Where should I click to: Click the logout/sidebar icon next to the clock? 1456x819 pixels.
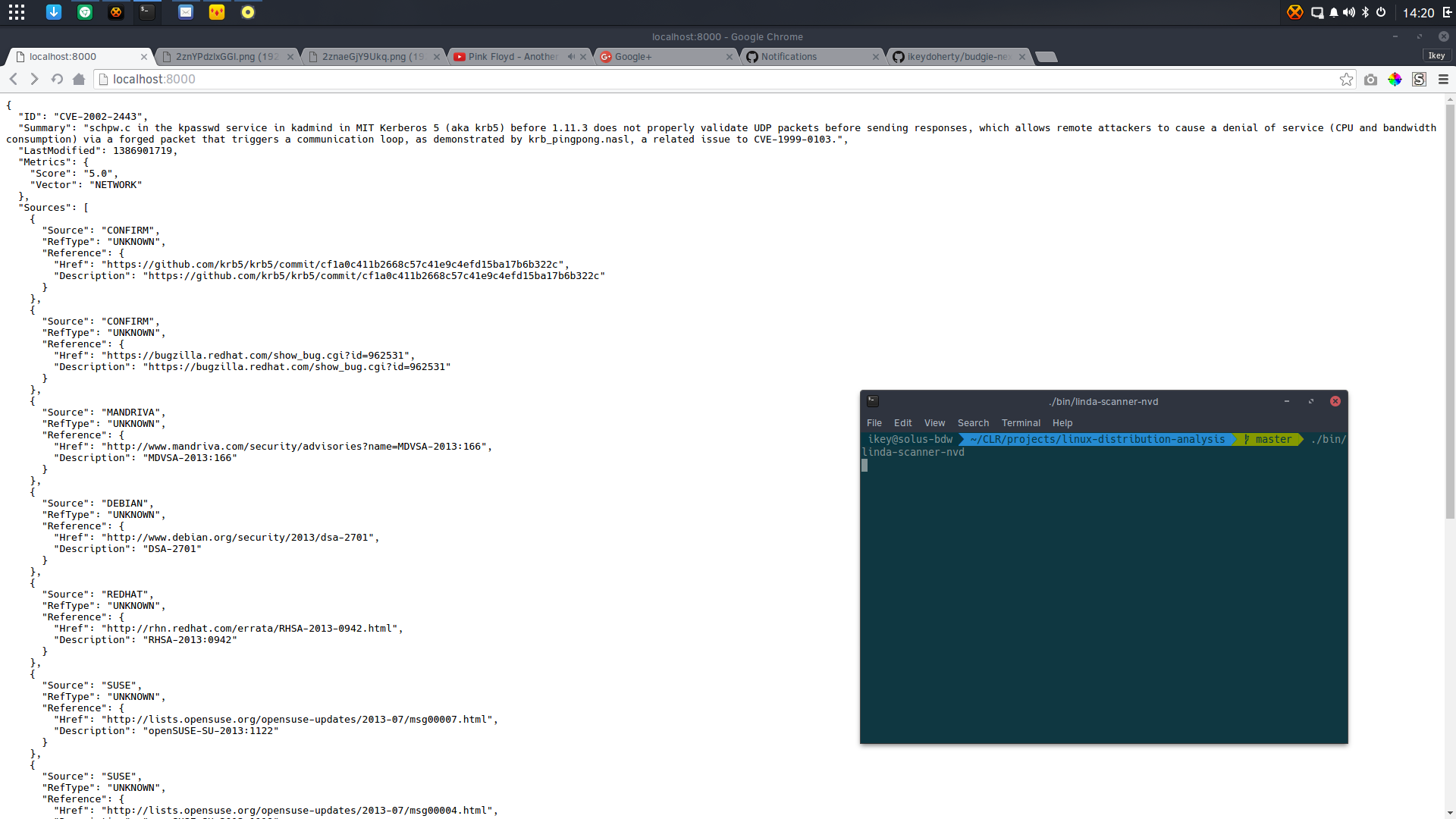(x=1447, y=12)
